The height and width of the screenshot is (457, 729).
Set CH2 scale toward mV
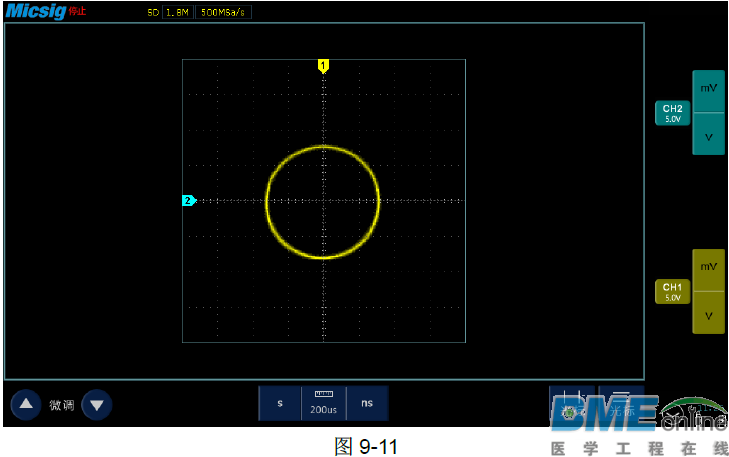(708, 90)
